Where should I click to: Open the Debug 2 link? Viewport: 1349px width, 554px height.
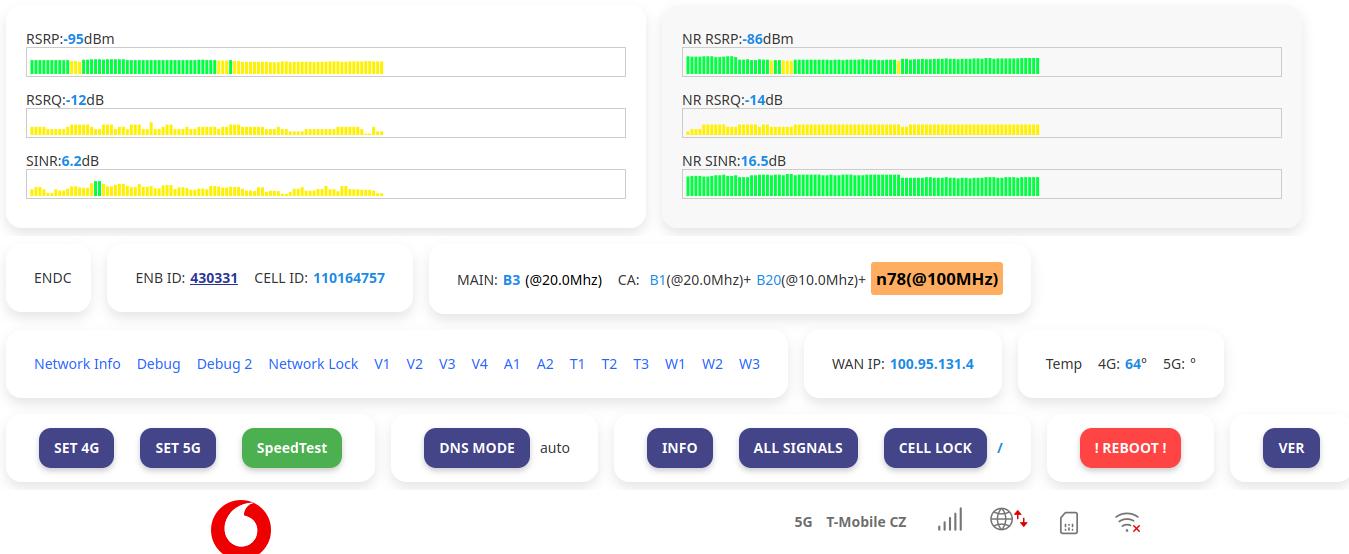[225, 364]
